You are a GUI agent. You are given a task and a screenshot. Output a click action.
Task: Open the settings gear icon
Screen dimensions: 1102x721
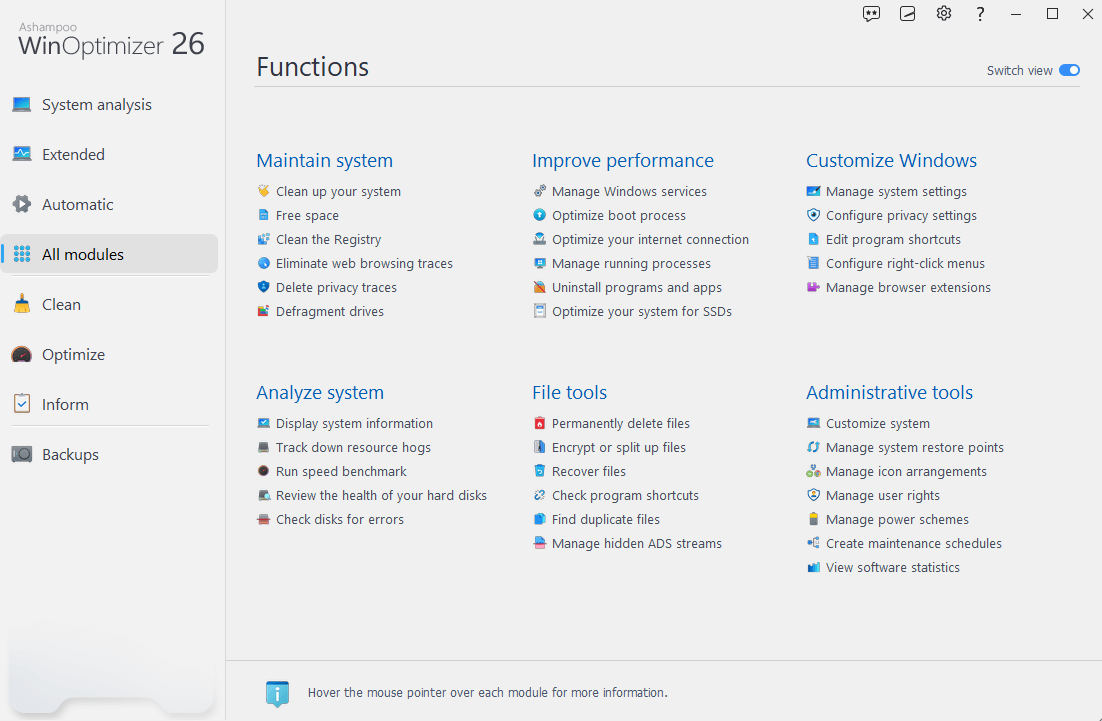point(944,14)
